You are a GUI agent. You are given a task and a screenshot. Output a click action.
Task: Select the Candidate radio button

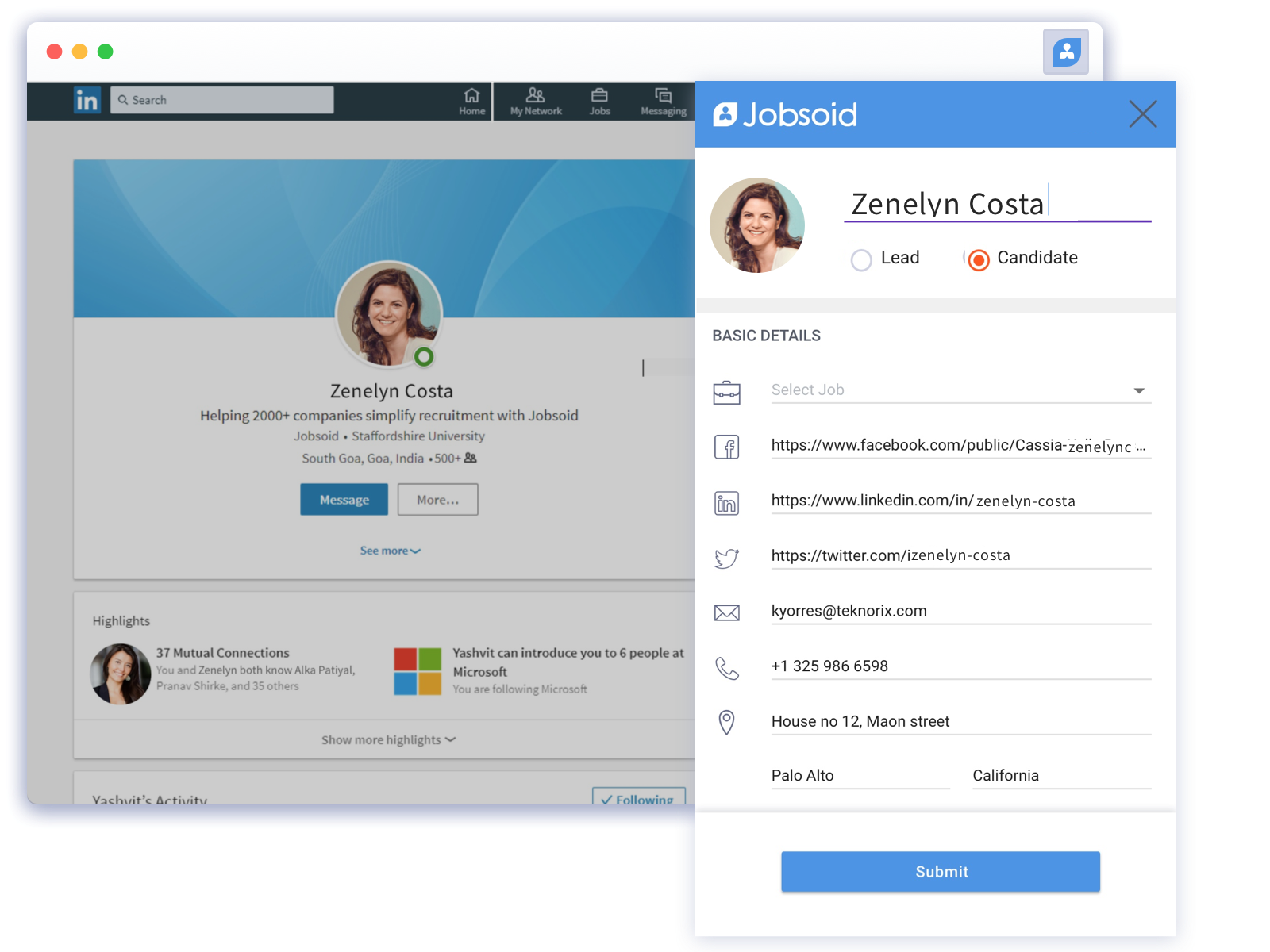(x=979, y=259)
